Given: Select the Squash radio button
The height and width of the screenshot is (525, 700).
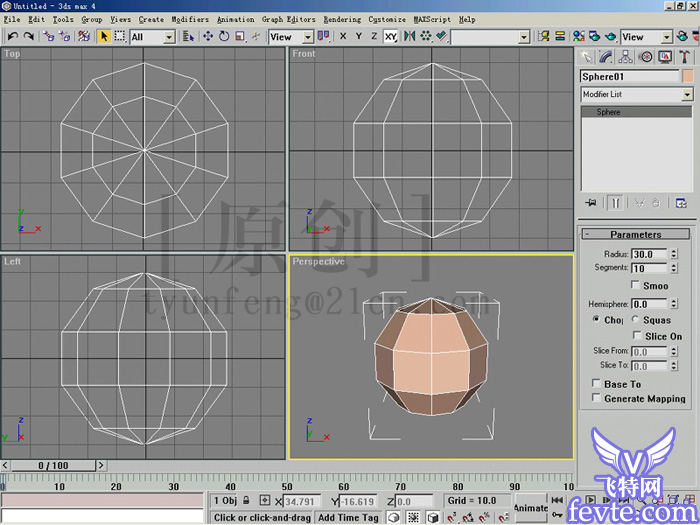Looking at the screenshot, I should click(635, 319).
